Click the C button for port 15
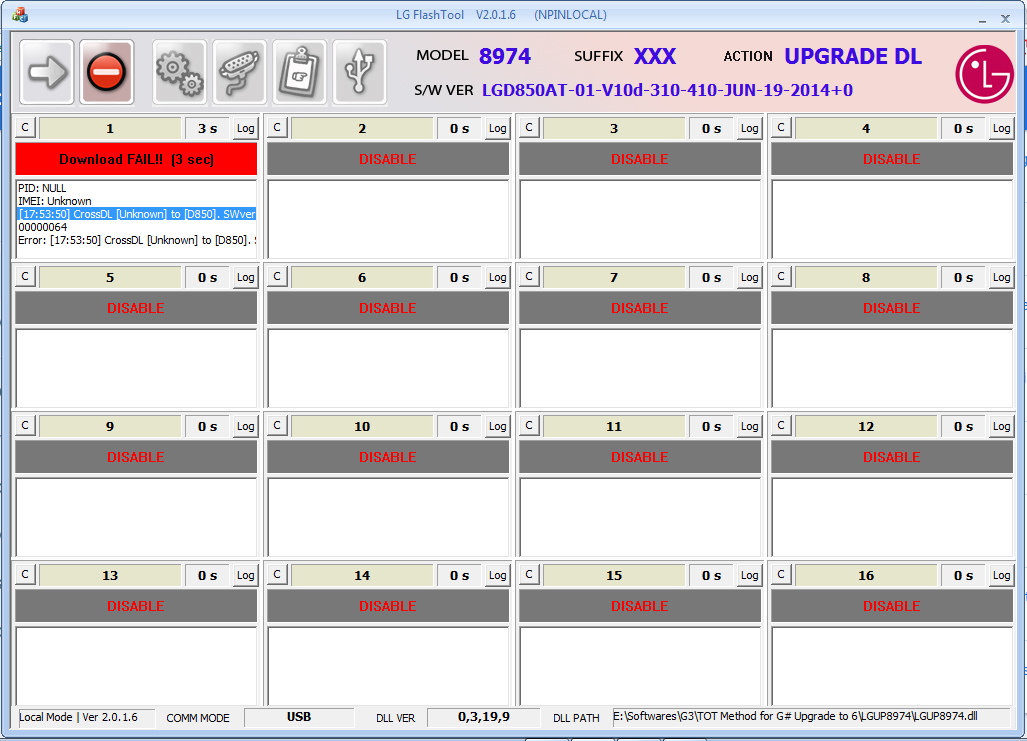 click(x=529, y=574)
